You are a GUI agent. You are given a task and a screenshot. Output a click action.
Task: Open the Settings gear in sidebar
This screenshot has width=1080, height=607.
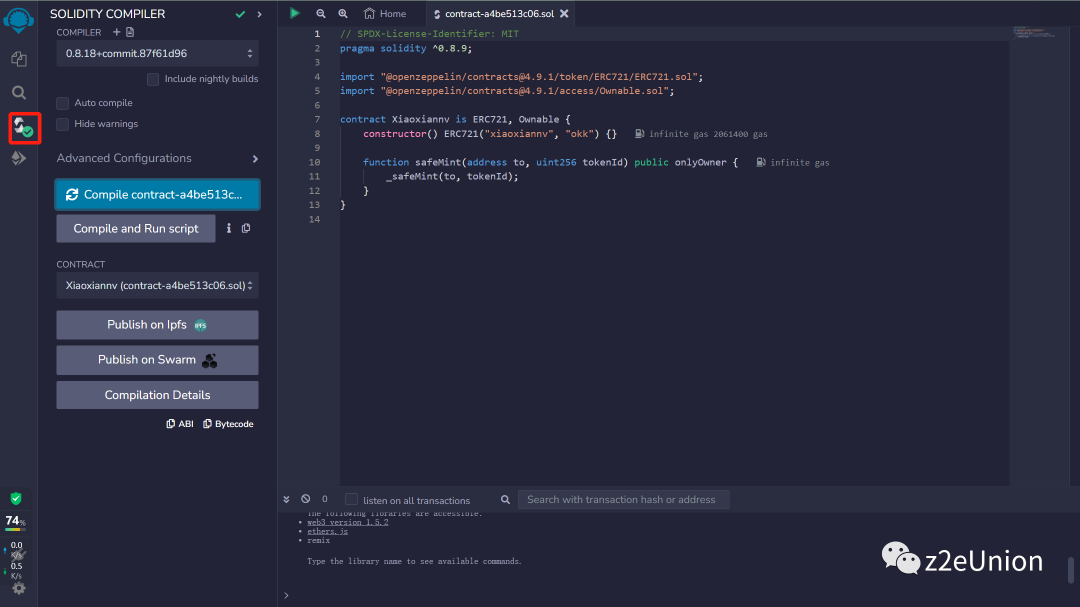pyautogui.click(x=18, y=588)
